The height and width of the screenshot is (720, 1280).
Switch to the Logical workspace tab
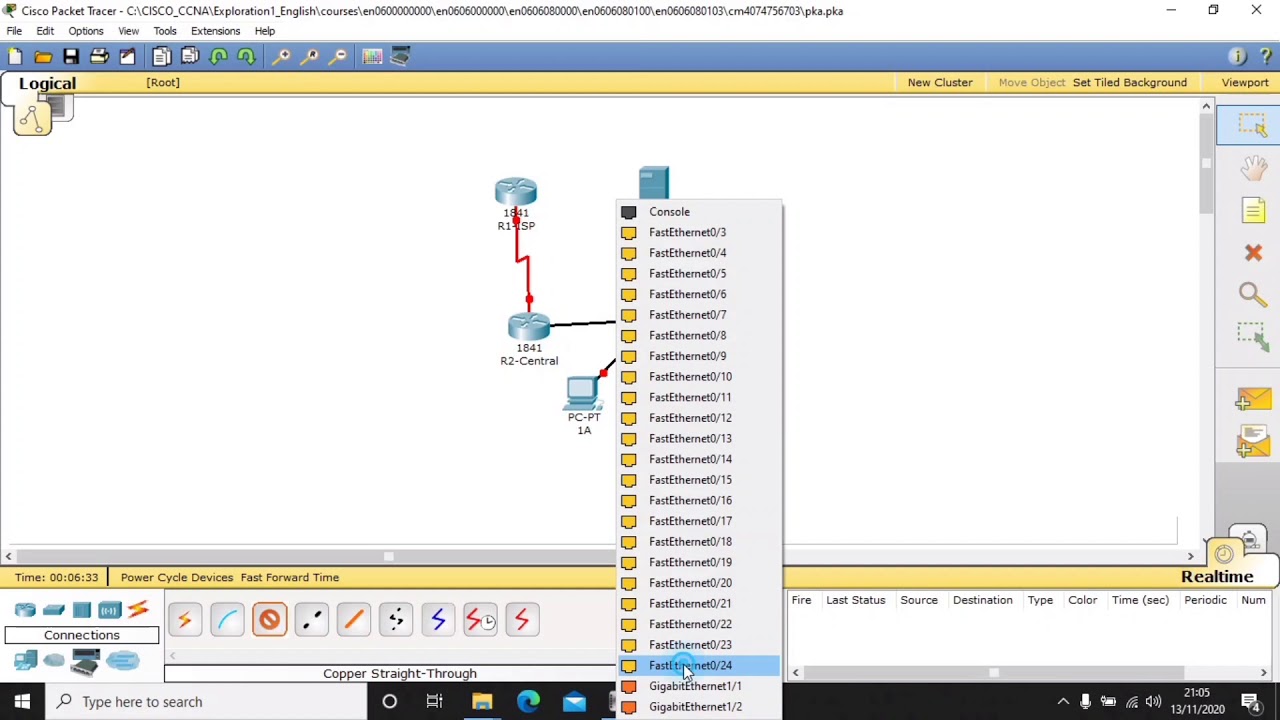coord(47,84)
